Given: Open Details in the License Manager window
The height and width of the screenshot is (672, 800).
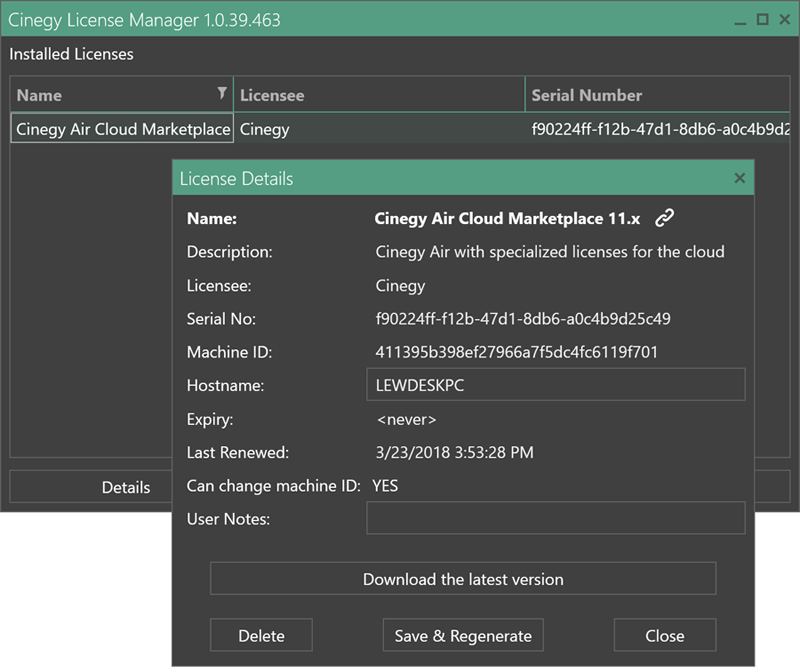Looking at the screenshot, I should point(91,487).
